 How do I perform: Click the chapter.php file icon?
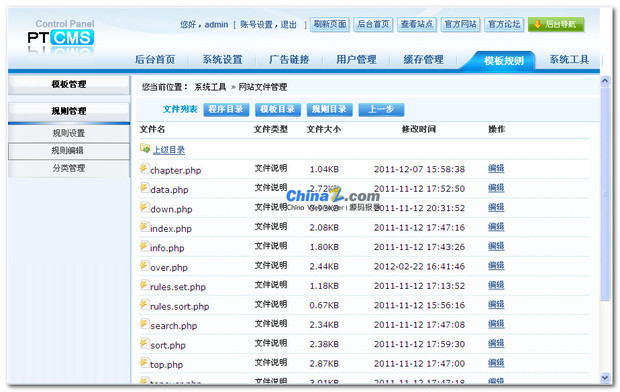(144, 168)
